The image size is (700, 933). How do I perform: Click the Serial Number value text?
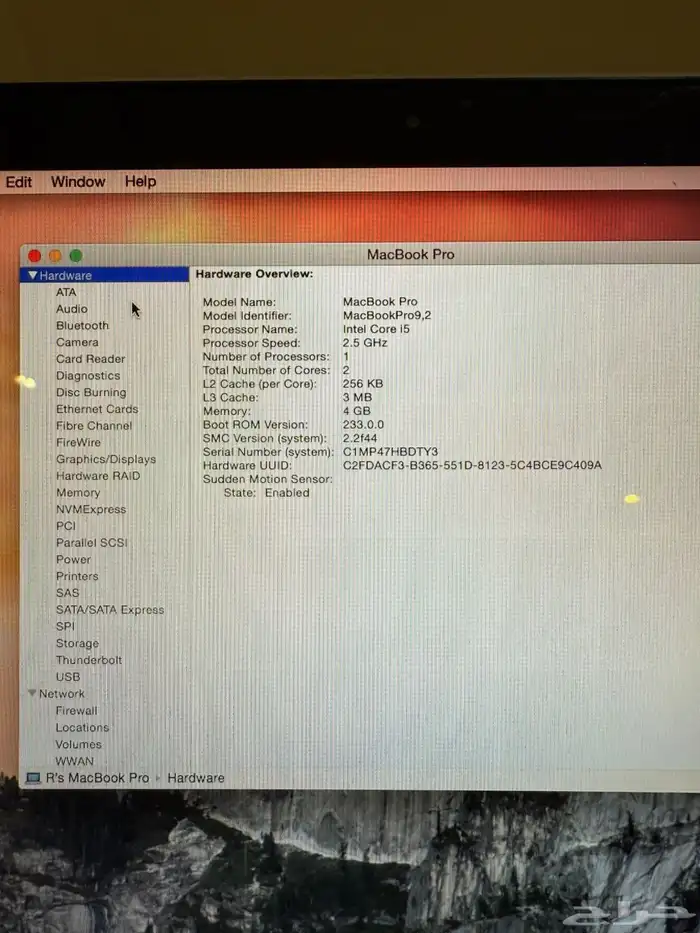pos(391,452)
